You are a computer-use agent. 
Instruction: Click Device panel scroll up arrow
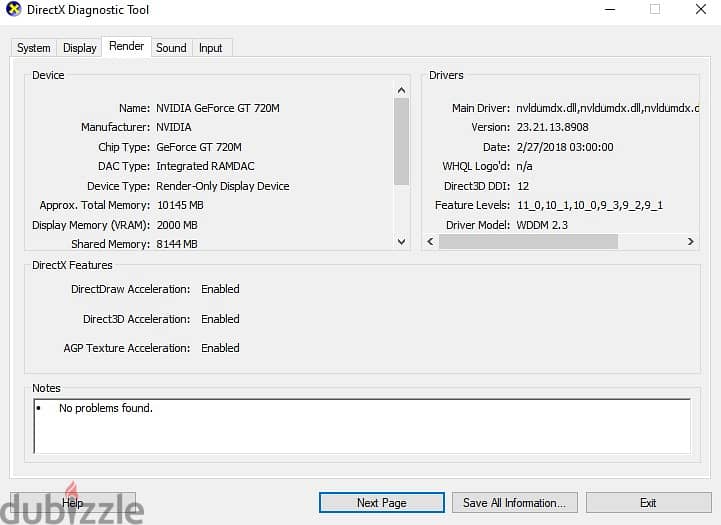tap(401, 90)
